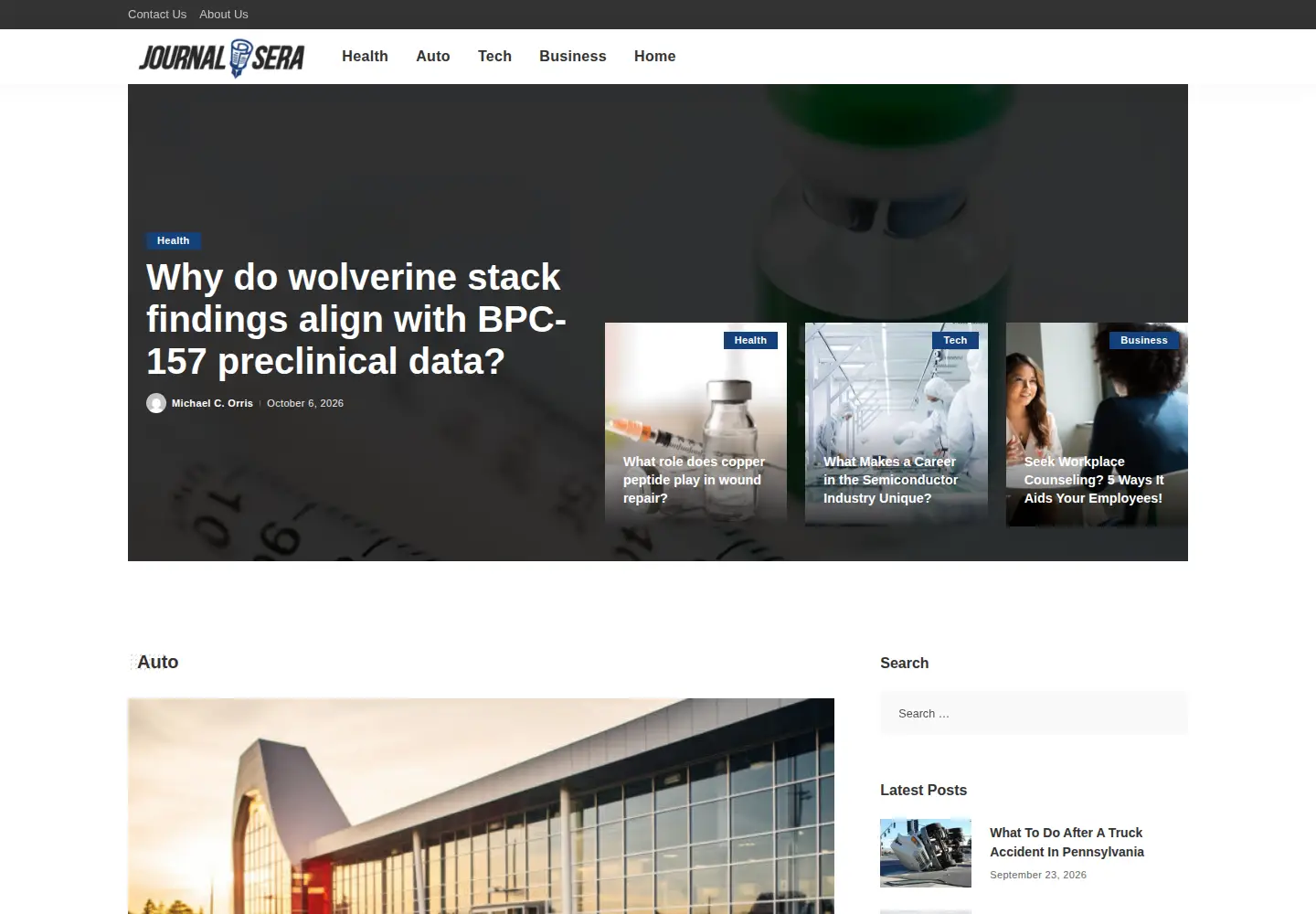The height and width of the screenshot is (914, 1316).
Task: Click the Latest Posts heading
Action: [x=923, y=790]
